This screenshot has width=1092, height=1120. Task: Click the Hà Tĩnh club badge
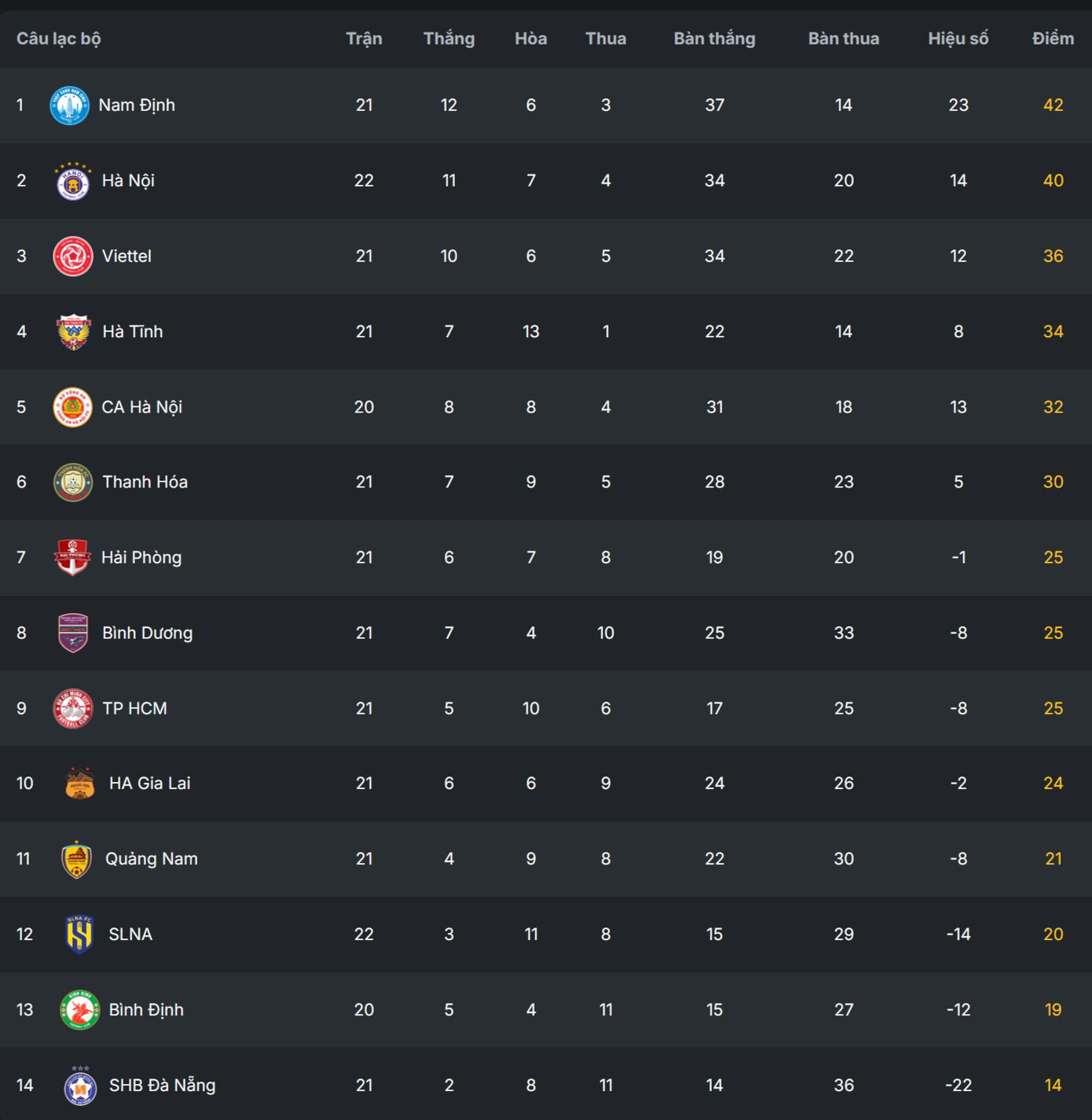[x=73, y=332]
